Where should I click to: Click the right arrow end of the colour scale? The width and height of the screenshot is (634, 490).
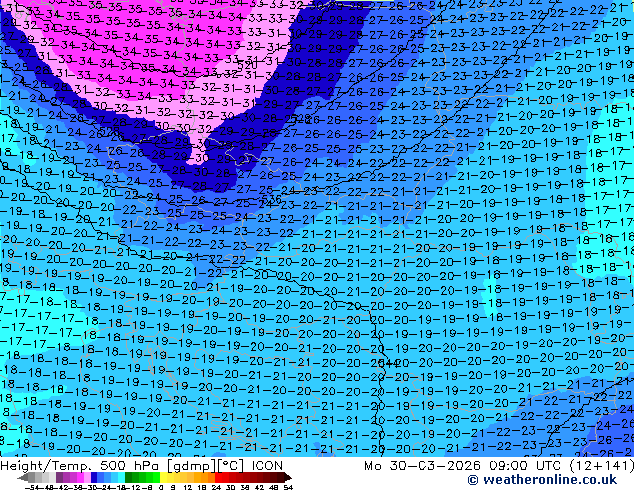point(288,477)
